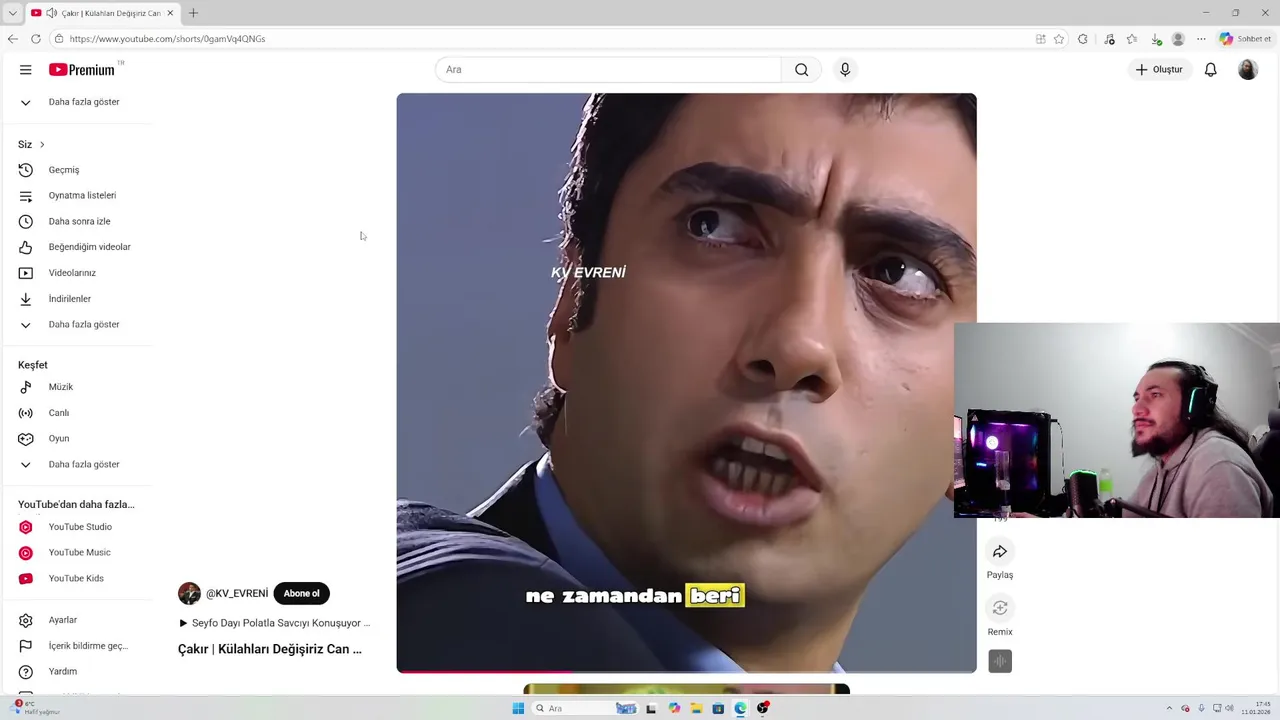Image resolution: width=1280 pixels, height=720 pixels.
Task: Open the Windows Start menu
Action: pyautogui.click(x=518, y=708)
